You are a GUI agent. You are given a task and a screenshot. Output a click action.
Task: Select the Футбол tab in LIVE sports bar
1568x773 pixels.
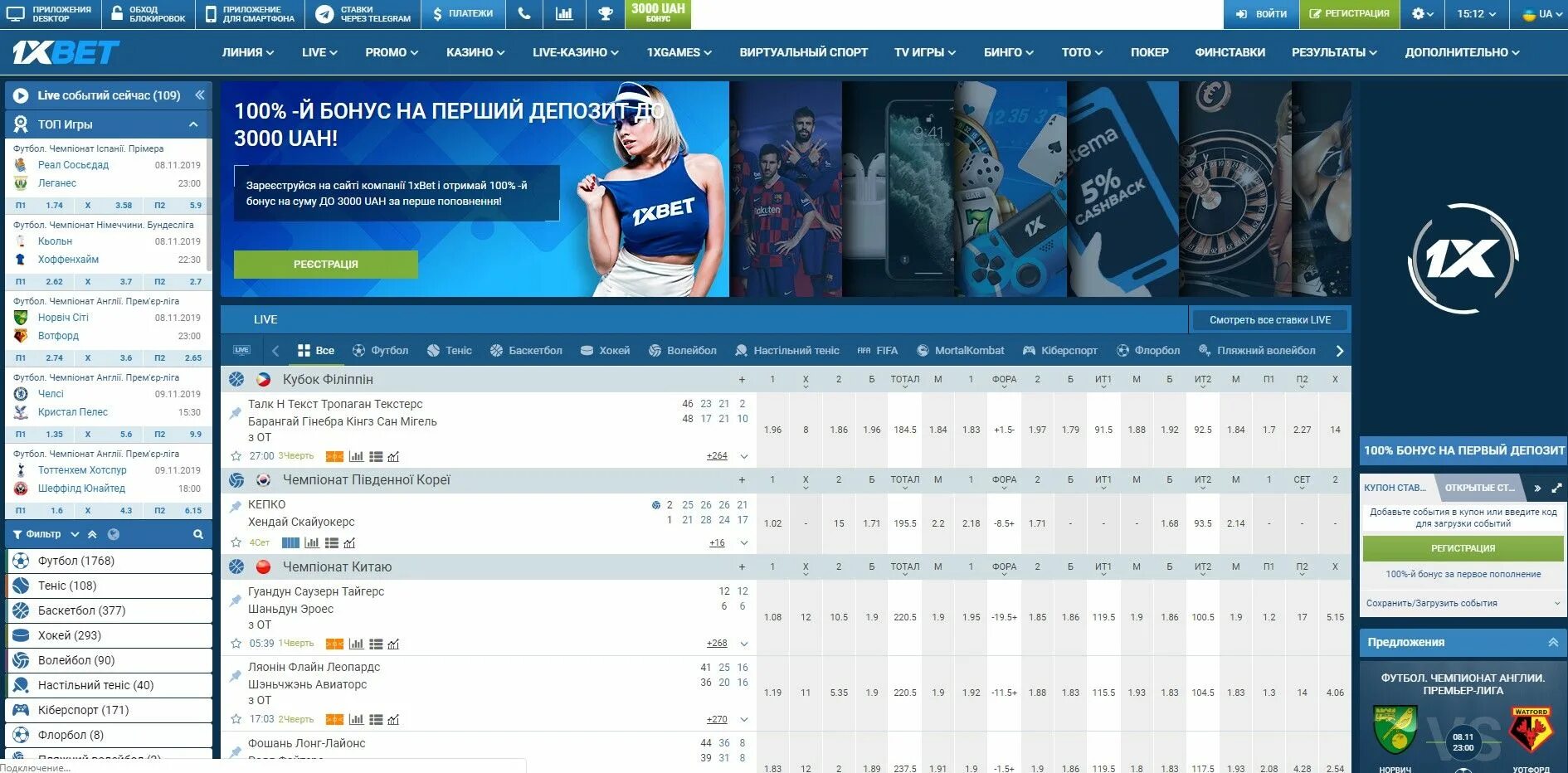(x=380, y=351)
